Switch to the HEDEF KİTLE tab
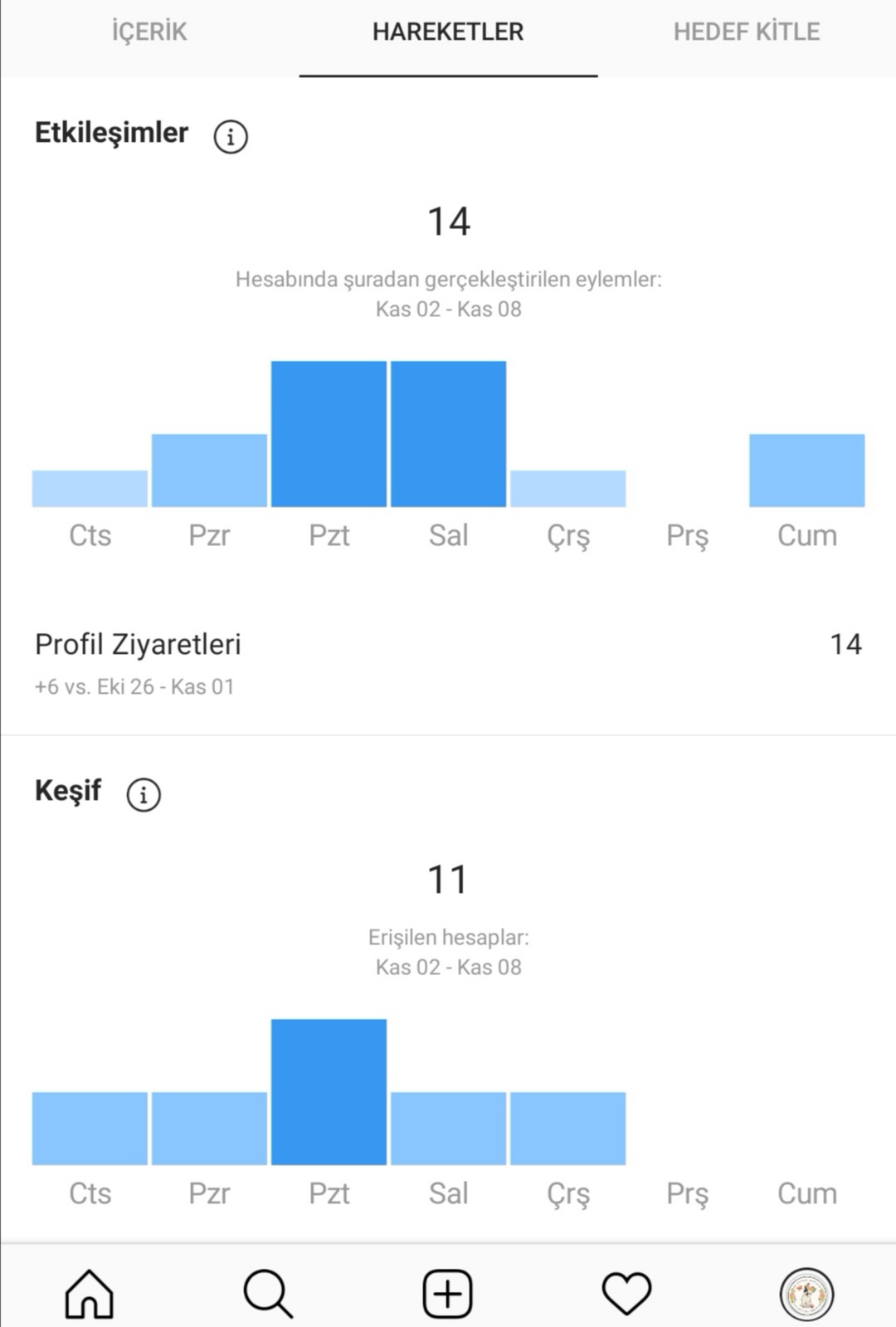 (x=747, y=32)
